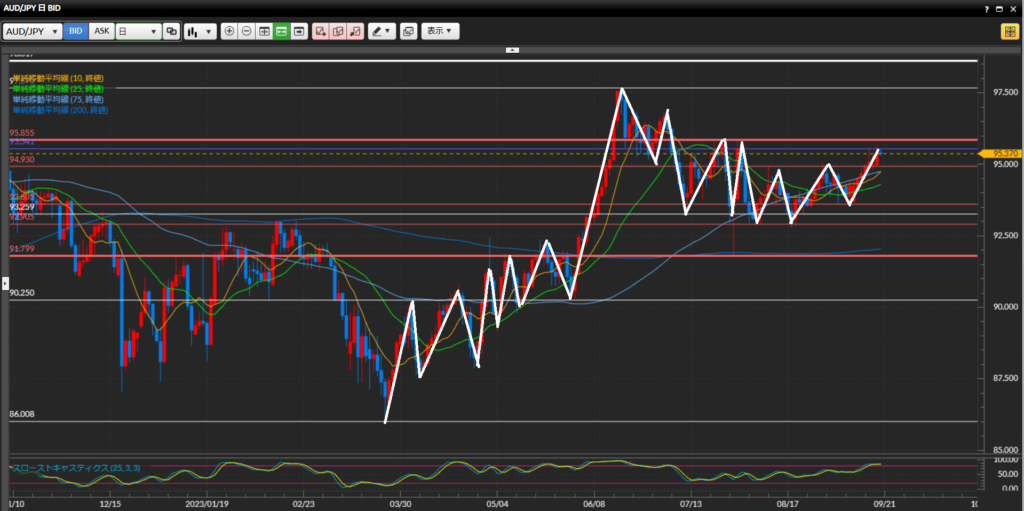The width and height of the screenshot is (1024, 511).
Task: Toggle the green fit-width chart button
Action: pos(281,31)
